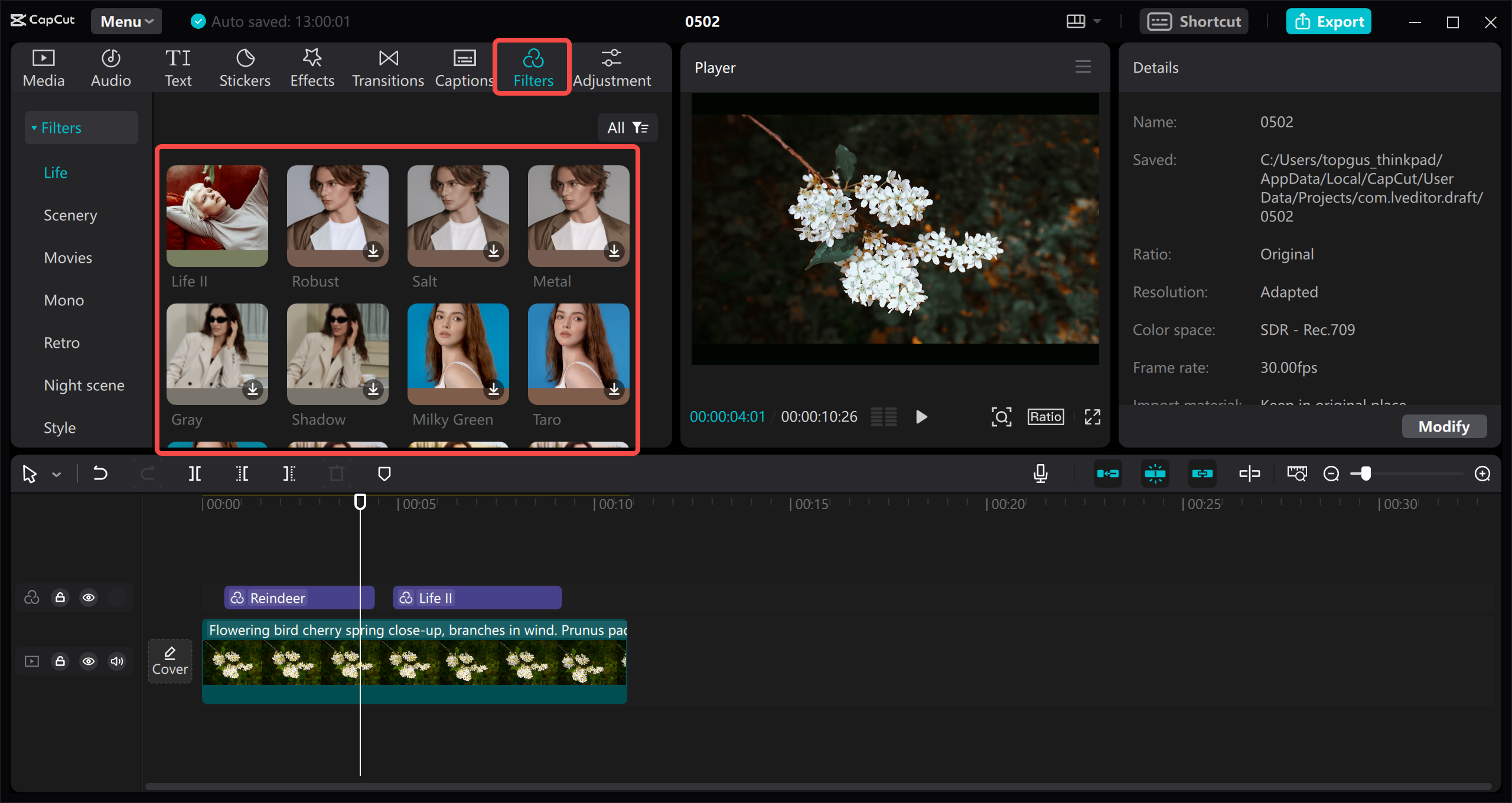1512x803 pixels.
Task: Take a snapshot with the Player camera icon
Action: (x=1002, y=416)
